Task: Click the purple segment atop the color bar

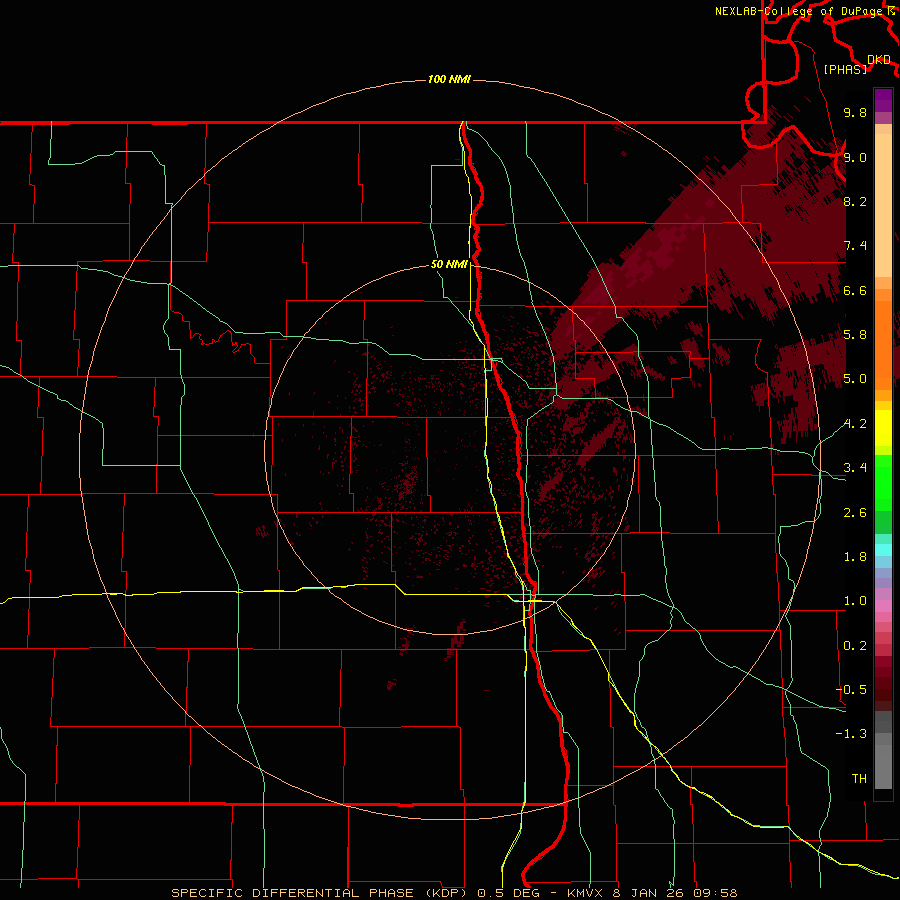Action: point(883,100)
